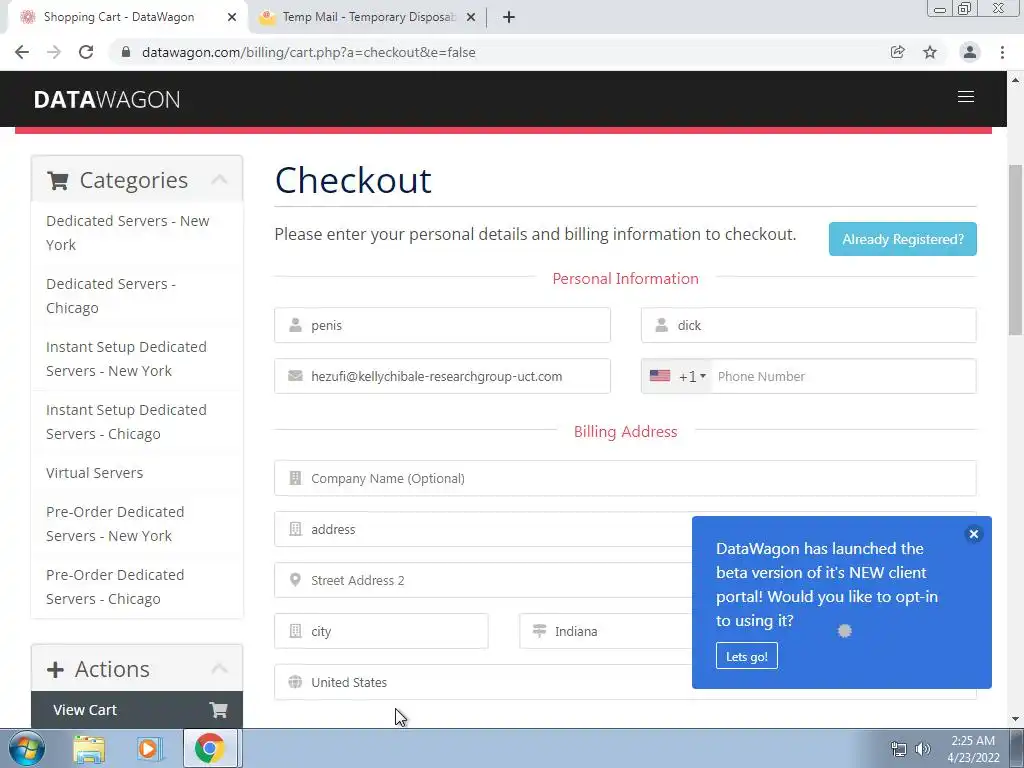Click the address bar URL
Image resolution: width=1024 pixels, height=768 pixels.
pos(308,52)
